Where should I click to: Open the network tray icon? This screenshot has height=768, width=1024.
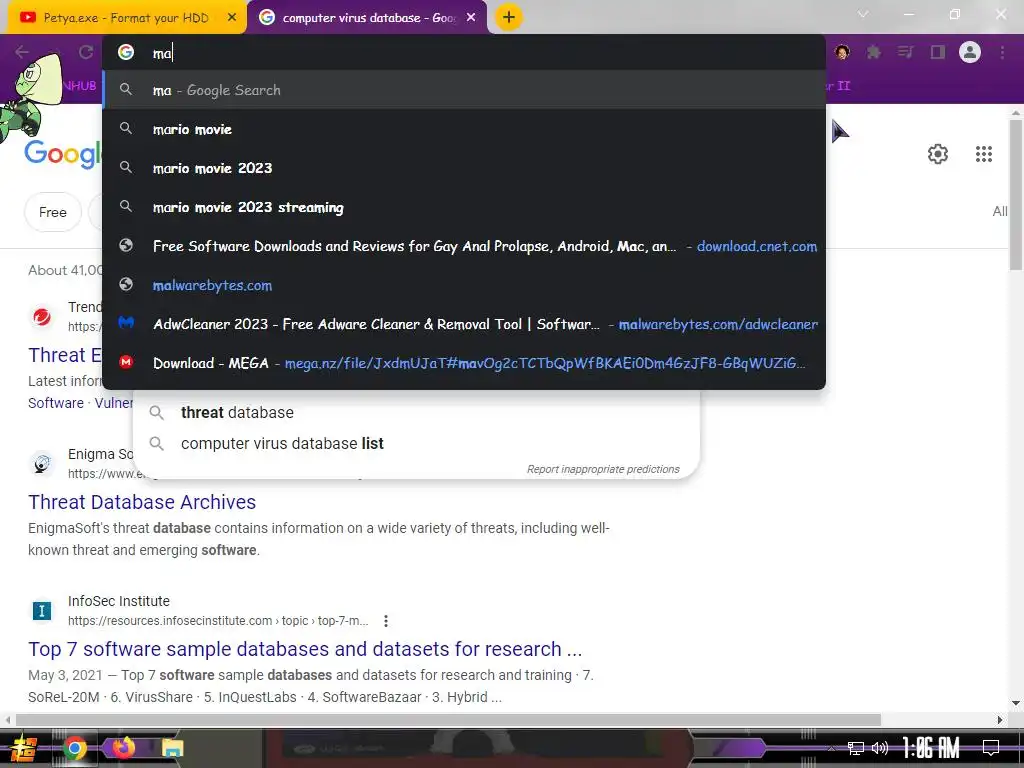[856, 748]
